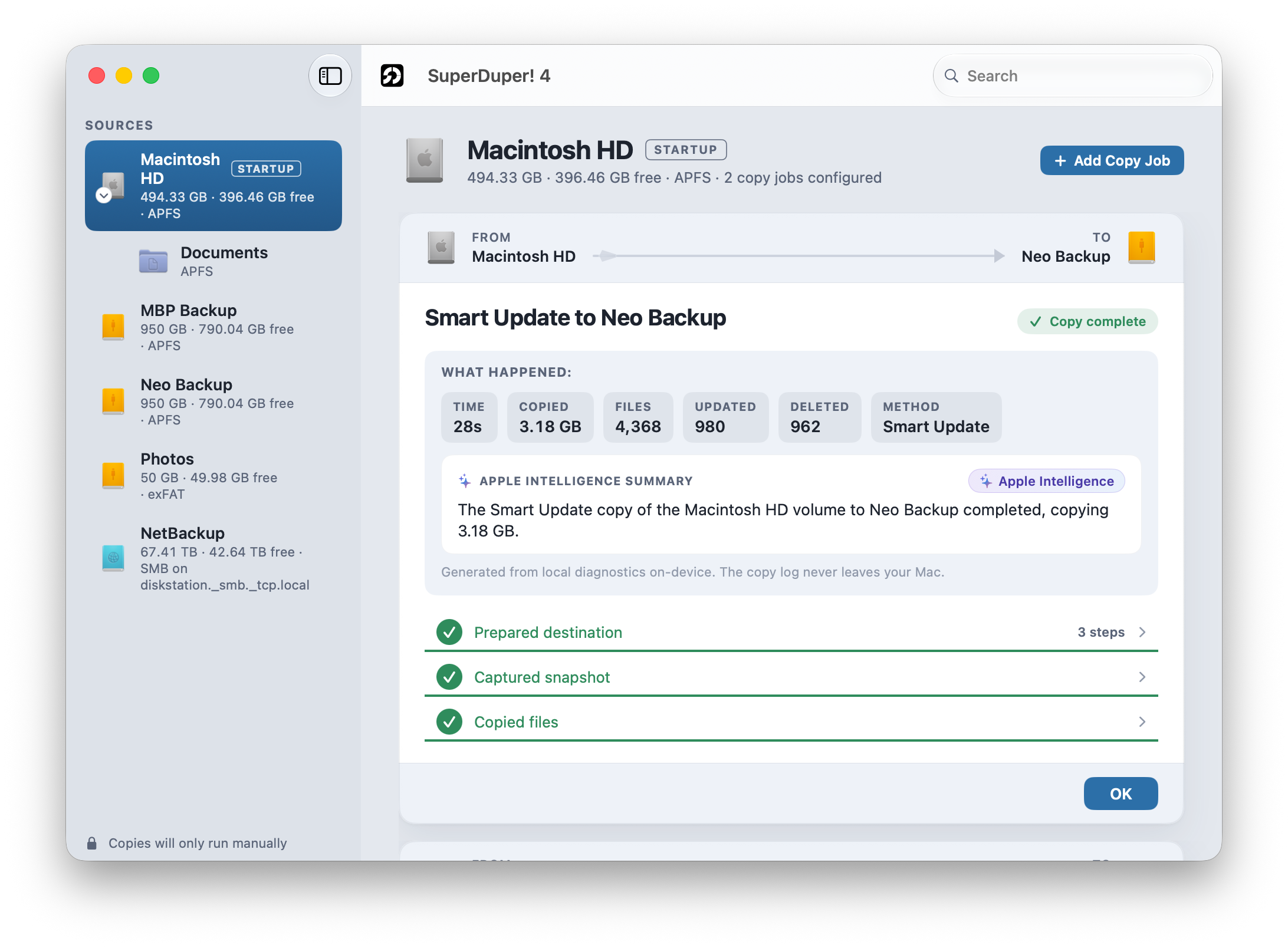Click the SuperDuper! app logo icon
The height and width of the screenshot is (948, 1288).
point(392,75)
